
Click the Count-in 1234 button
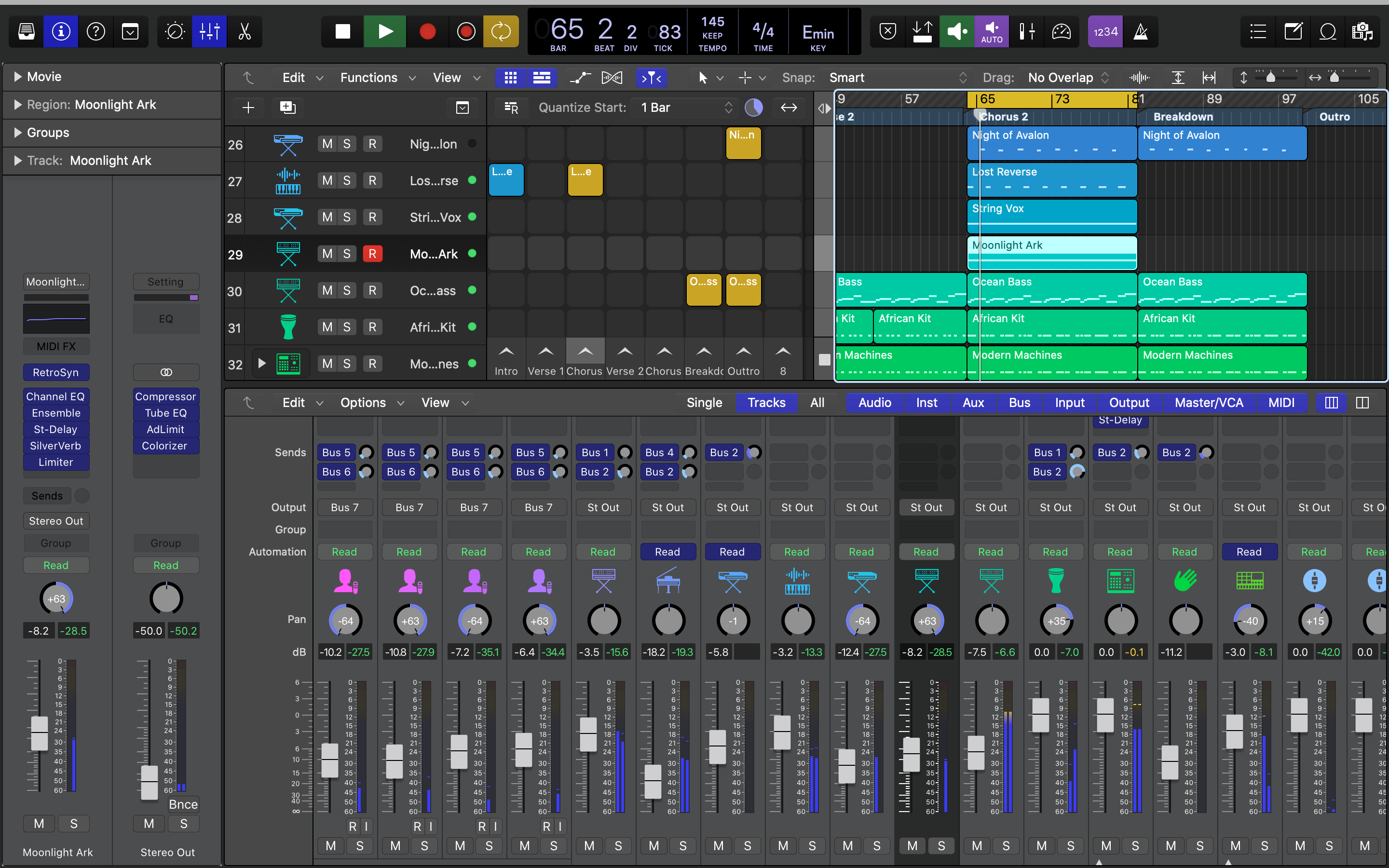pos(1105,31)
